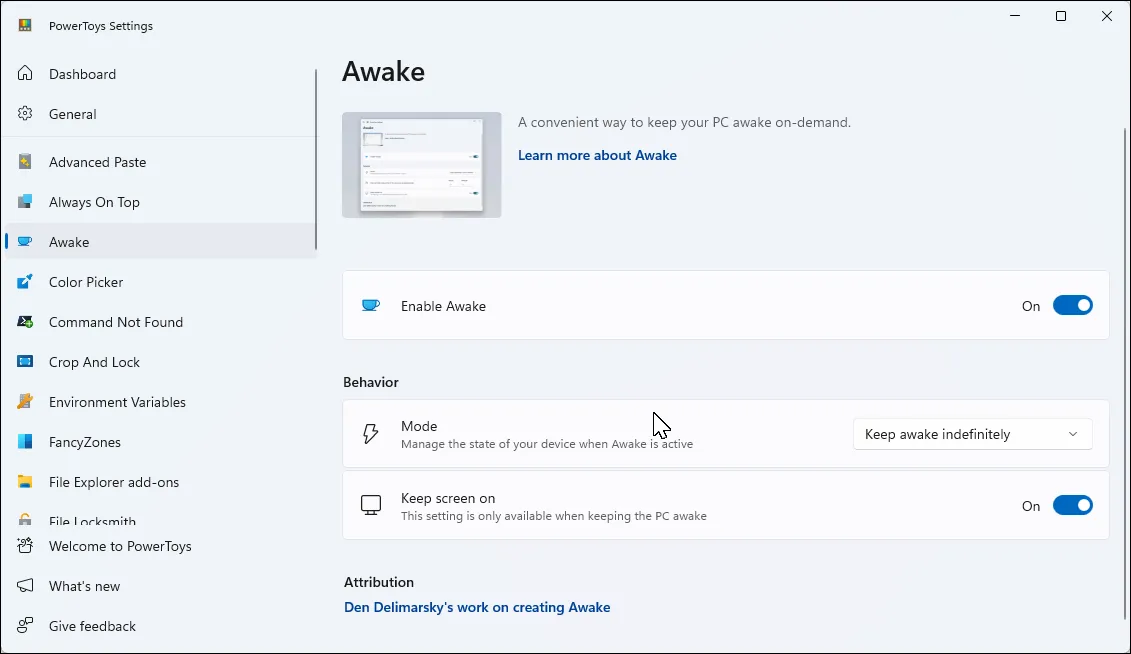Click the Crop And Lock icon
The image size is (1131, 654).
tap(25, 362)
